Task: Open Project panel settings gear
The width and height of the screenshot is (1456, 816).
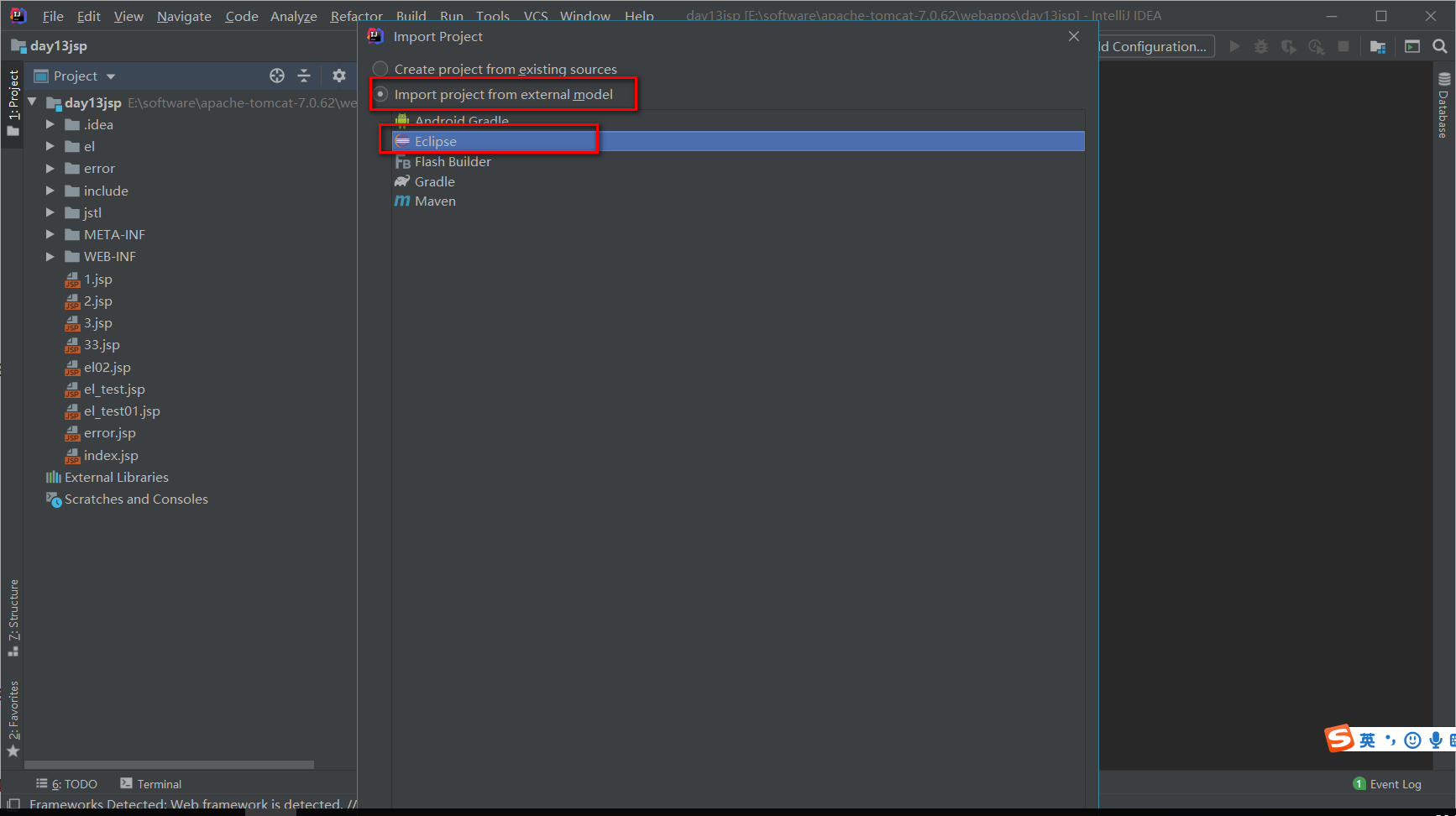Action: pos(339,76)
